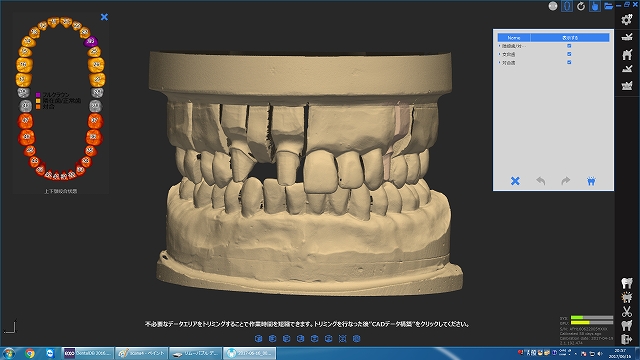Activate the hand pointer tool in top toolbar

pos(595,6)
